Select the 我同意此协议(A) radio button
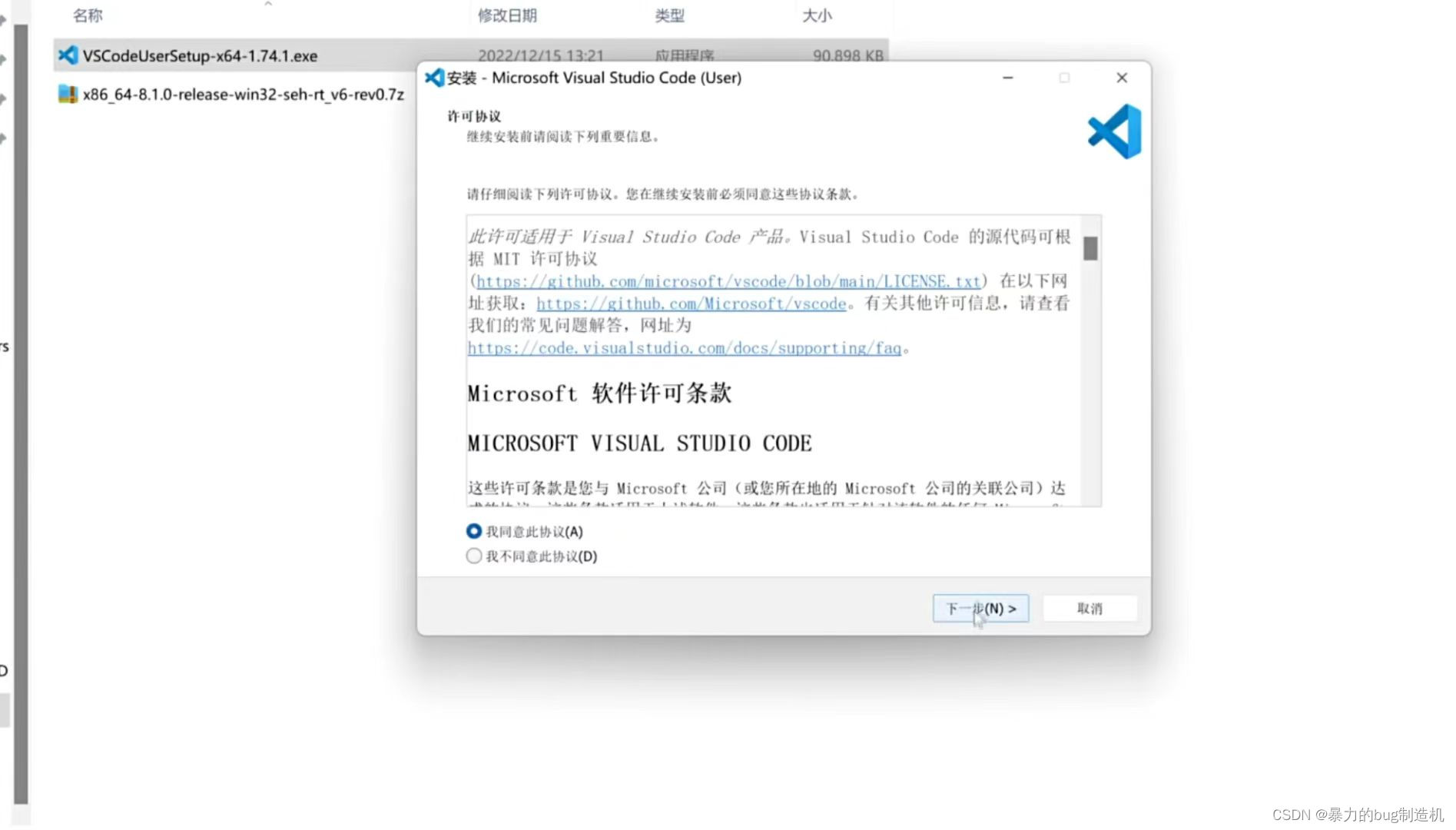This screenshot has width=1456, height=830. point(474,531)
